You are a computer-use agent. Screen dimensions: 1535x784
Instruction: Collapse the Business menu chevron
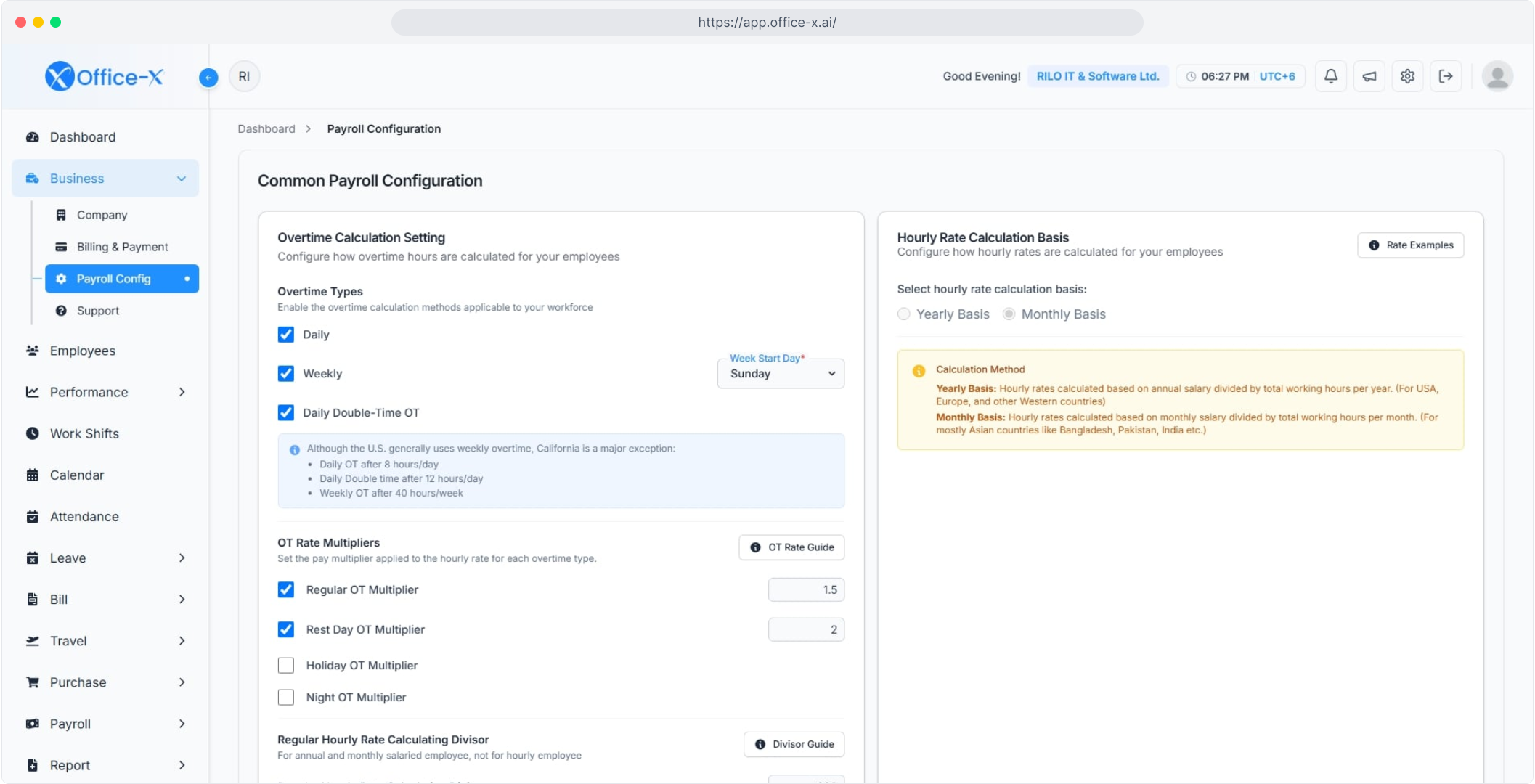pyautogui.click(x=182, y=179)
